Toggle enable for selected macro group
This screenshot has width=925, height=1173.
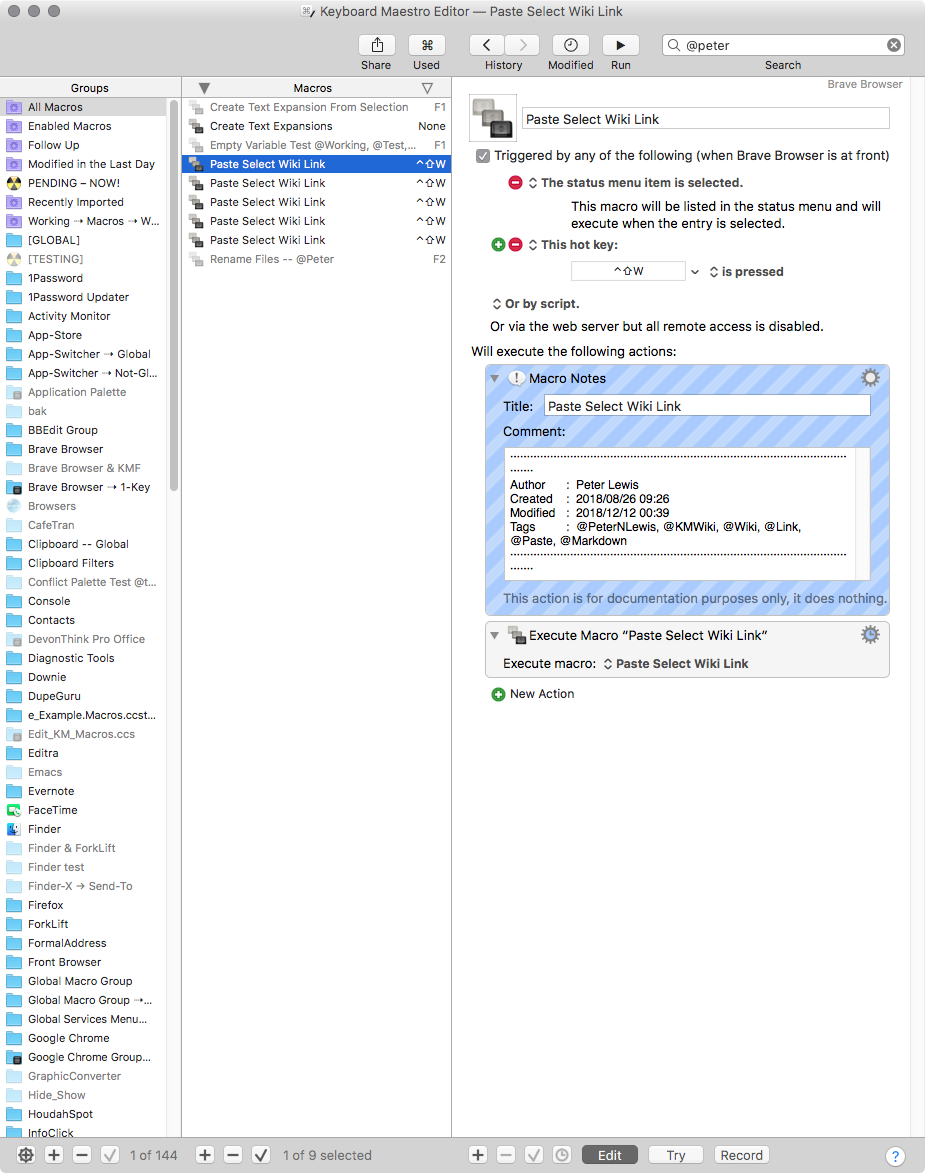[x=110, y=1154]
